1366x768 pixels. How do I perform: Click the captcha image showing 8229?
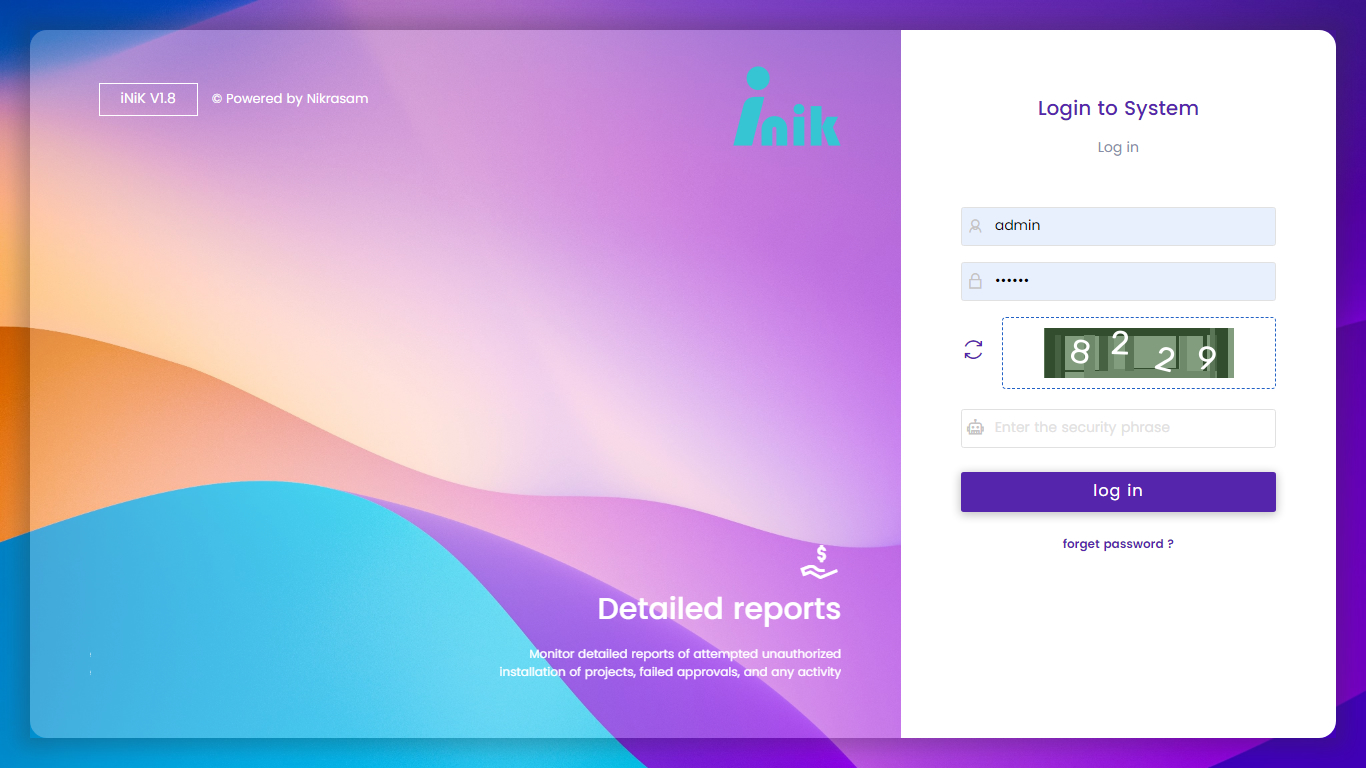[1139, 353]
